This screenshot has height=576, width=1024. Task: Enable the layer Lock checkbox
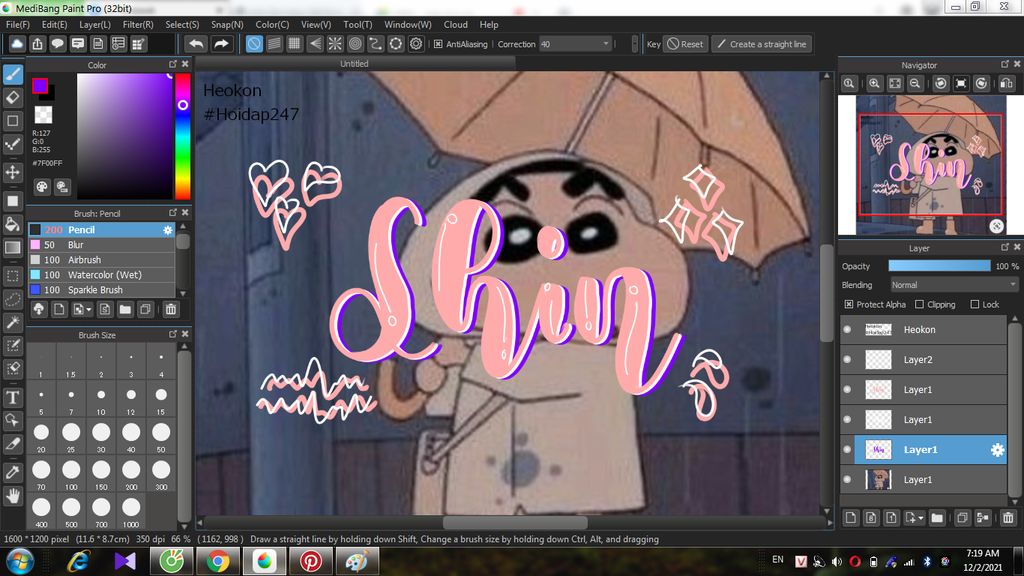pos(975,304)
